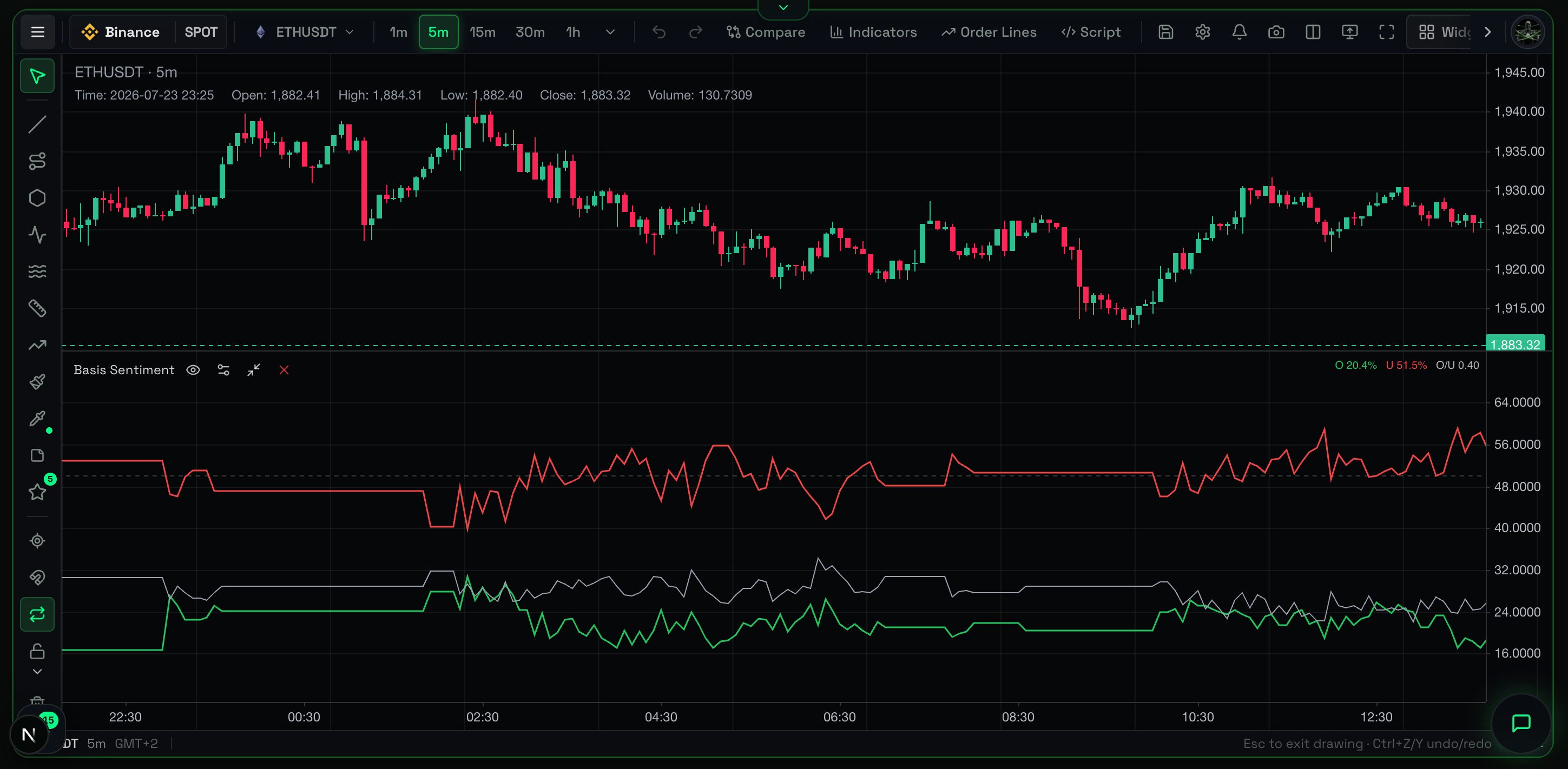Open the user profile avatar
This screenshot has width=1568, height=769.
click(x=1528, y=32)
